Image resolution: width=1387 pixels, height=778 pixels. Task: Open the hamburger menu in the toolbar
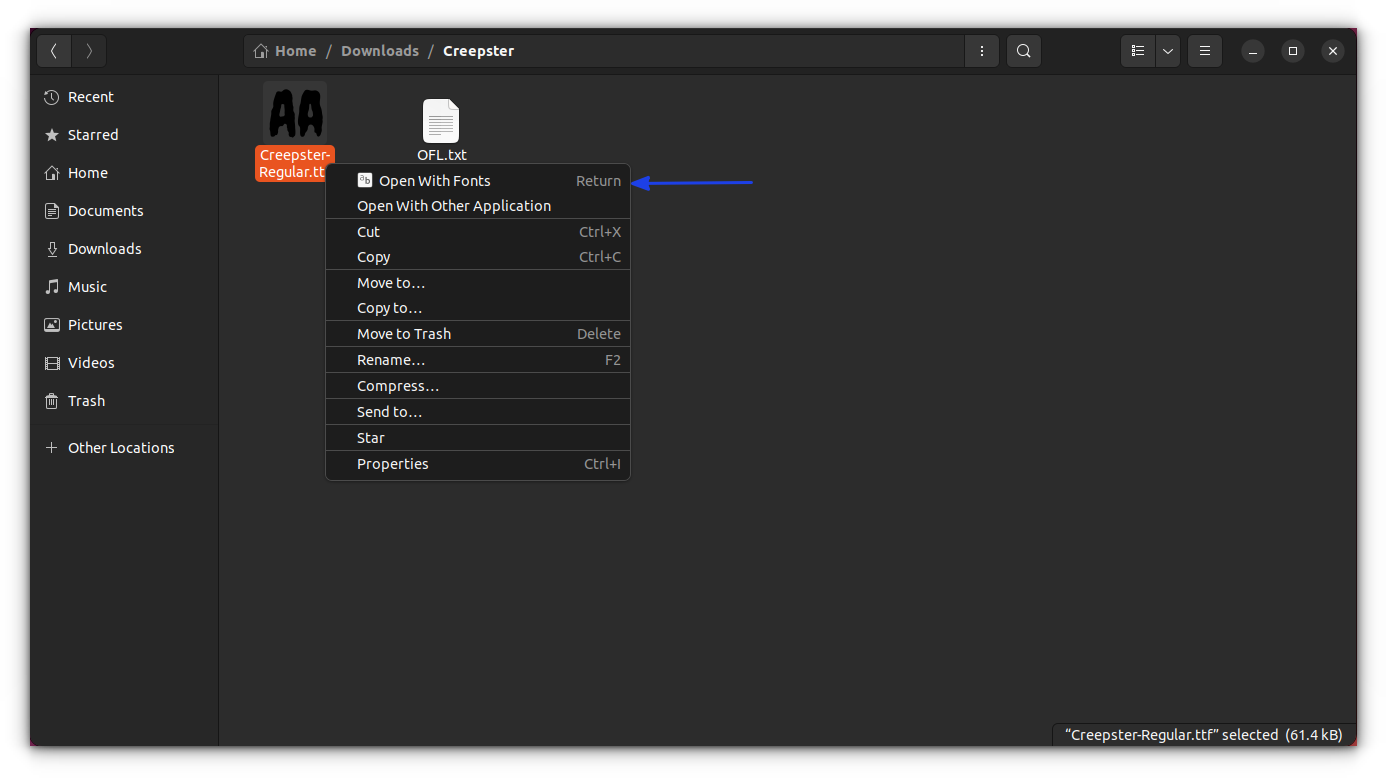pos(1204,50)
